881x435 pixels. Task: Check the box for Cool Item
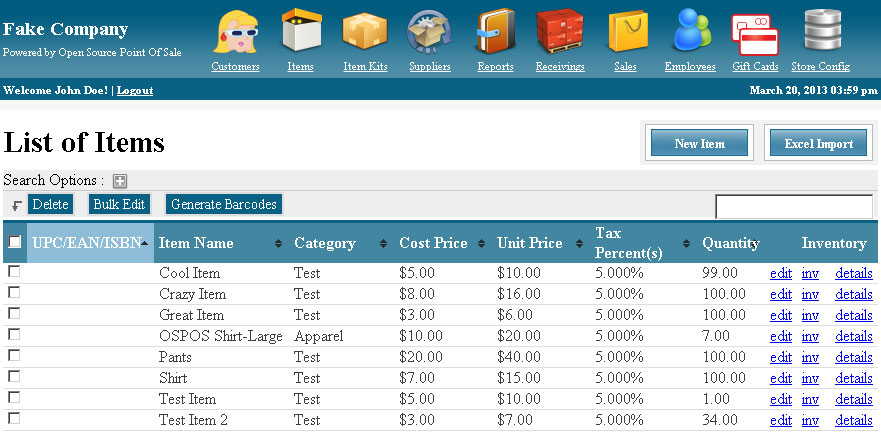14,272
